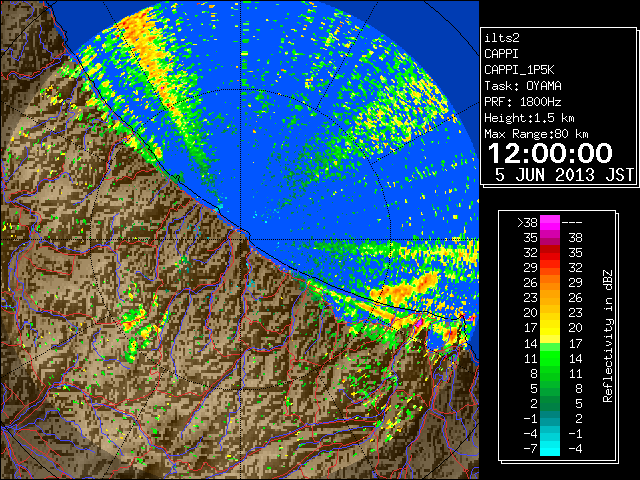Select the "Max Range:80 km" text
The width and height of the screenshot is (640, 480).
pyautogui.click(x=536, y=134)
